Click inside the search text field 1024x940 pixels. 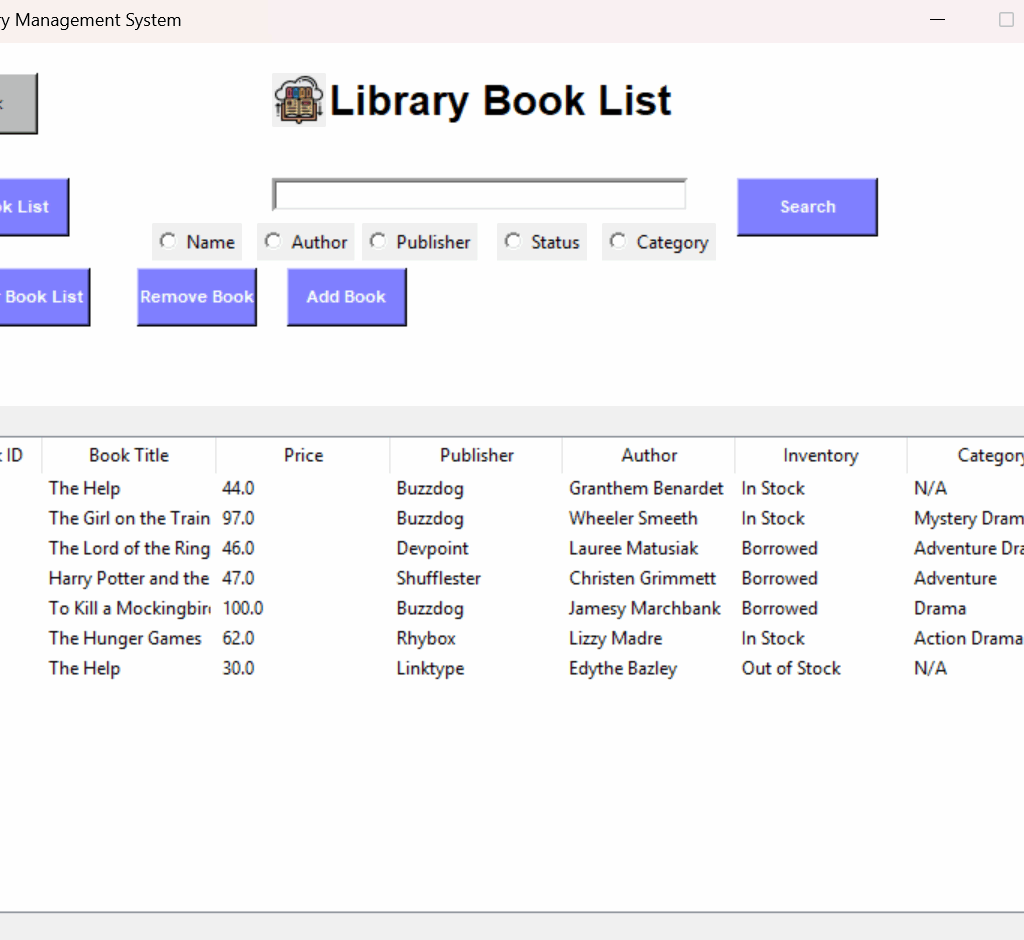pos(478,193)
